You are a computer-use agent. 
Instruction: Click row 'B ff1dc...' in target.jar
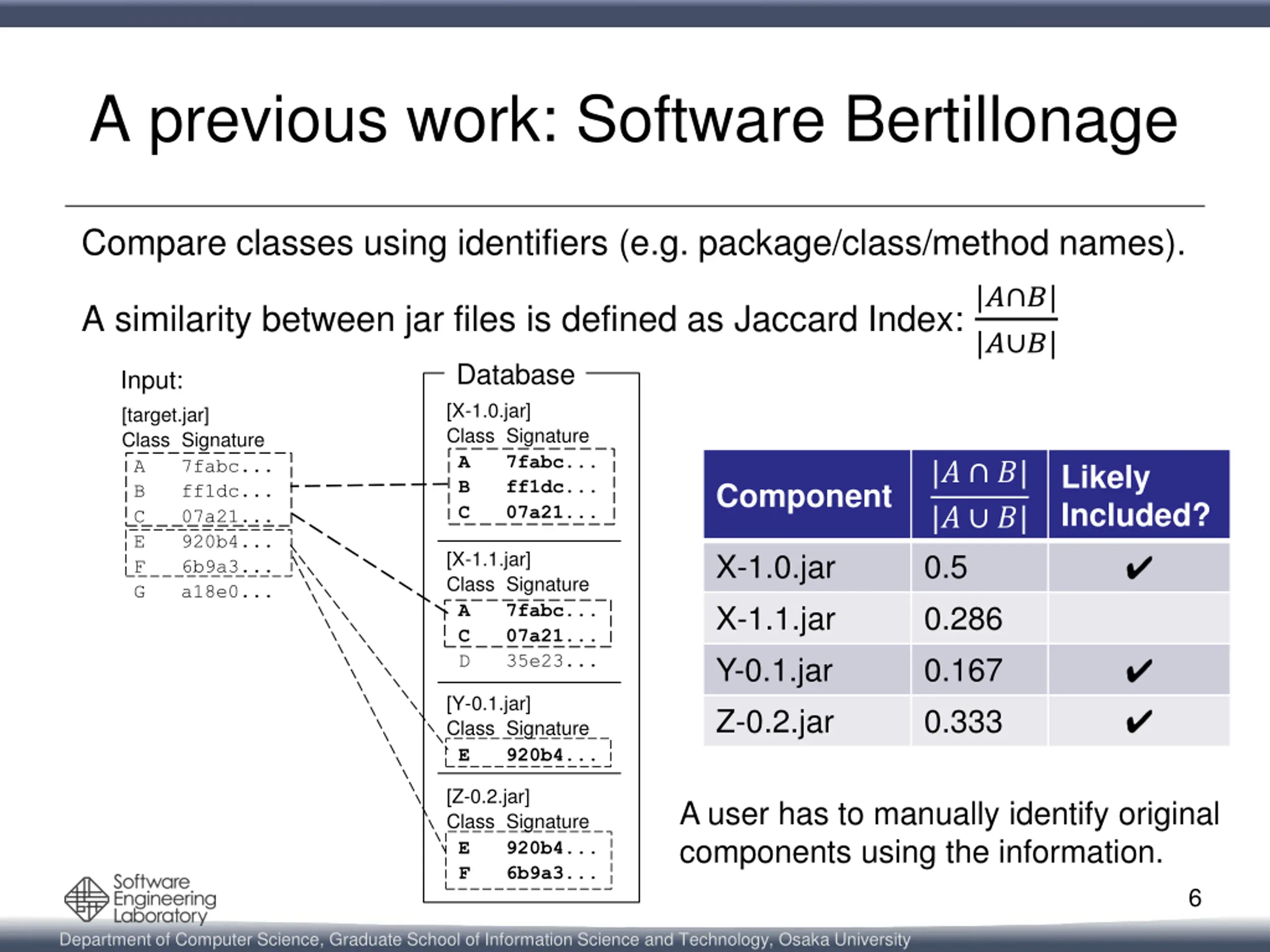203,491
